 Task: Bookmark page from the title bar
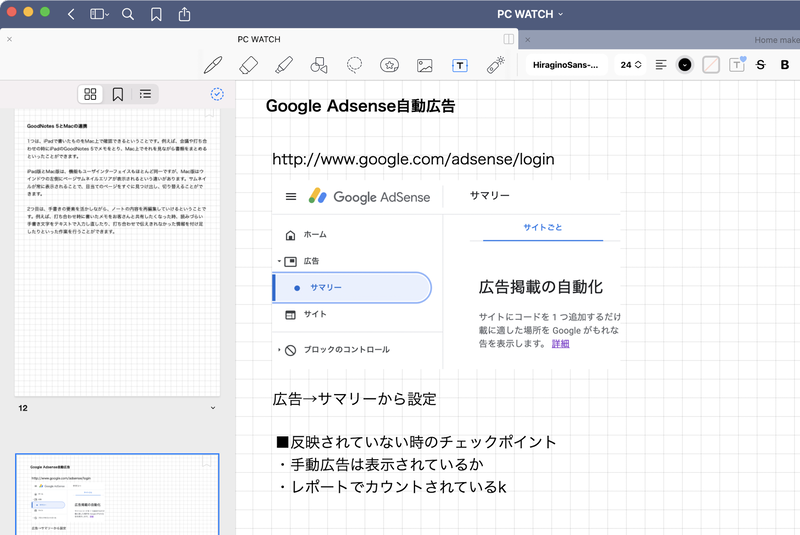click(x=156, y=14)
